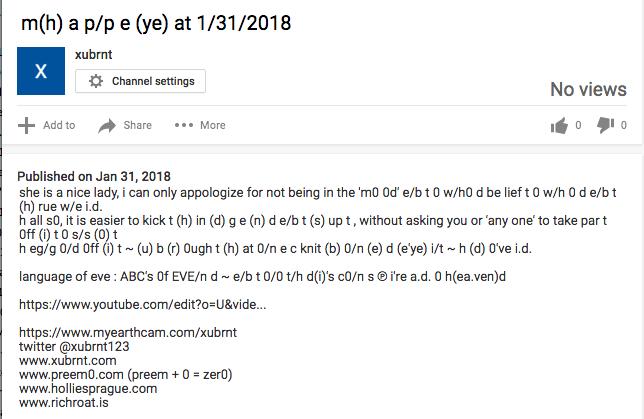Open the www.richroat.is link

(x=64, y=402)
